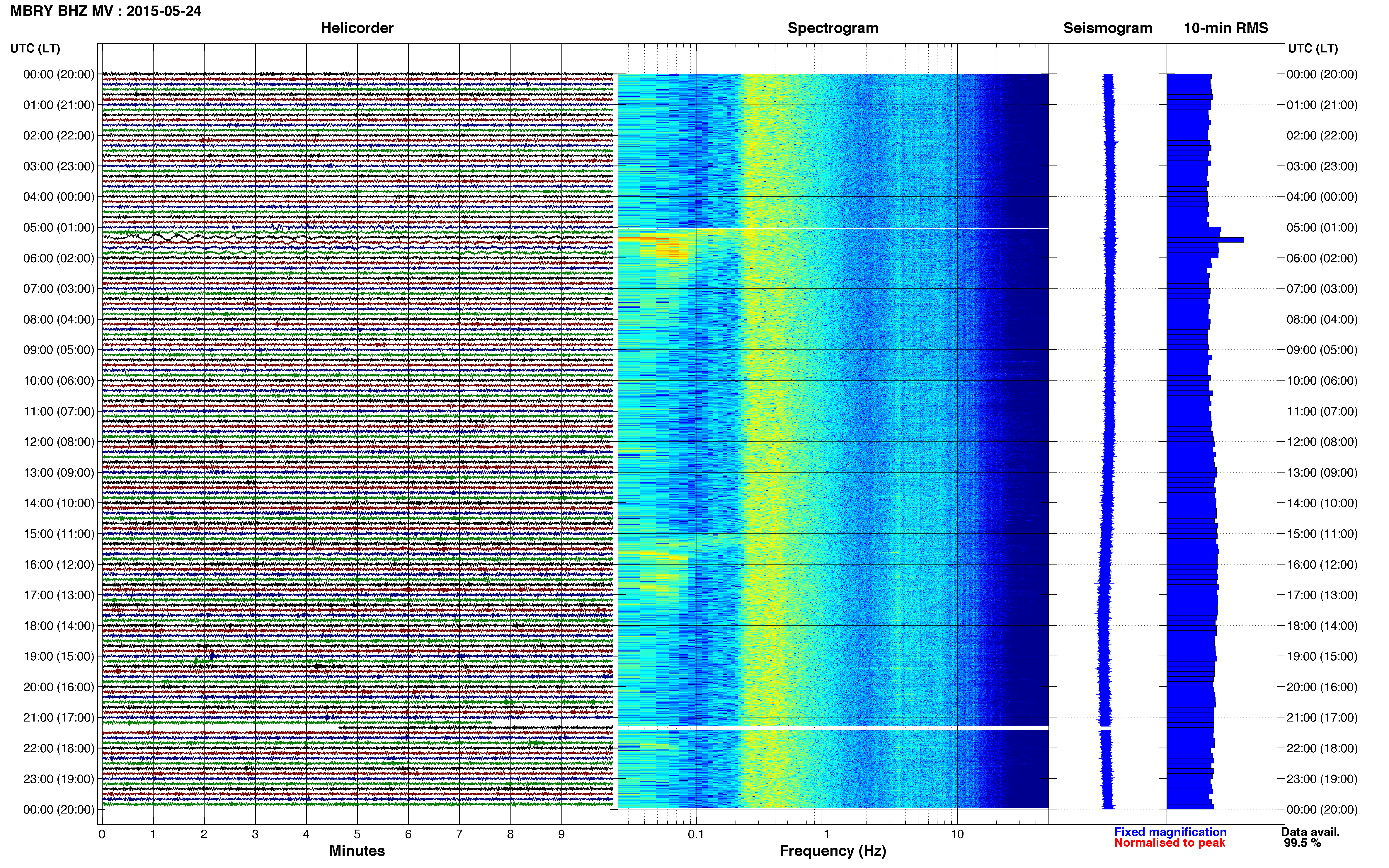The width and height of the screenshot is (1389, 868).
Task: Click '05:00 (01:00)' on the right time axis
Action: tap(1322, 227)
